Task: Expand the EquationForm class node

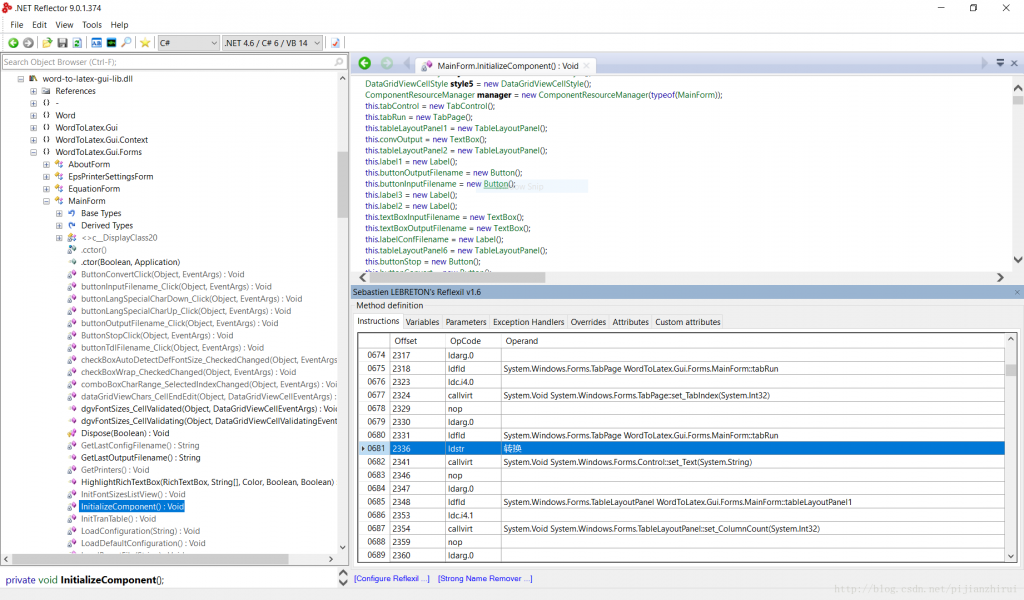Action: tap(46, 189)
